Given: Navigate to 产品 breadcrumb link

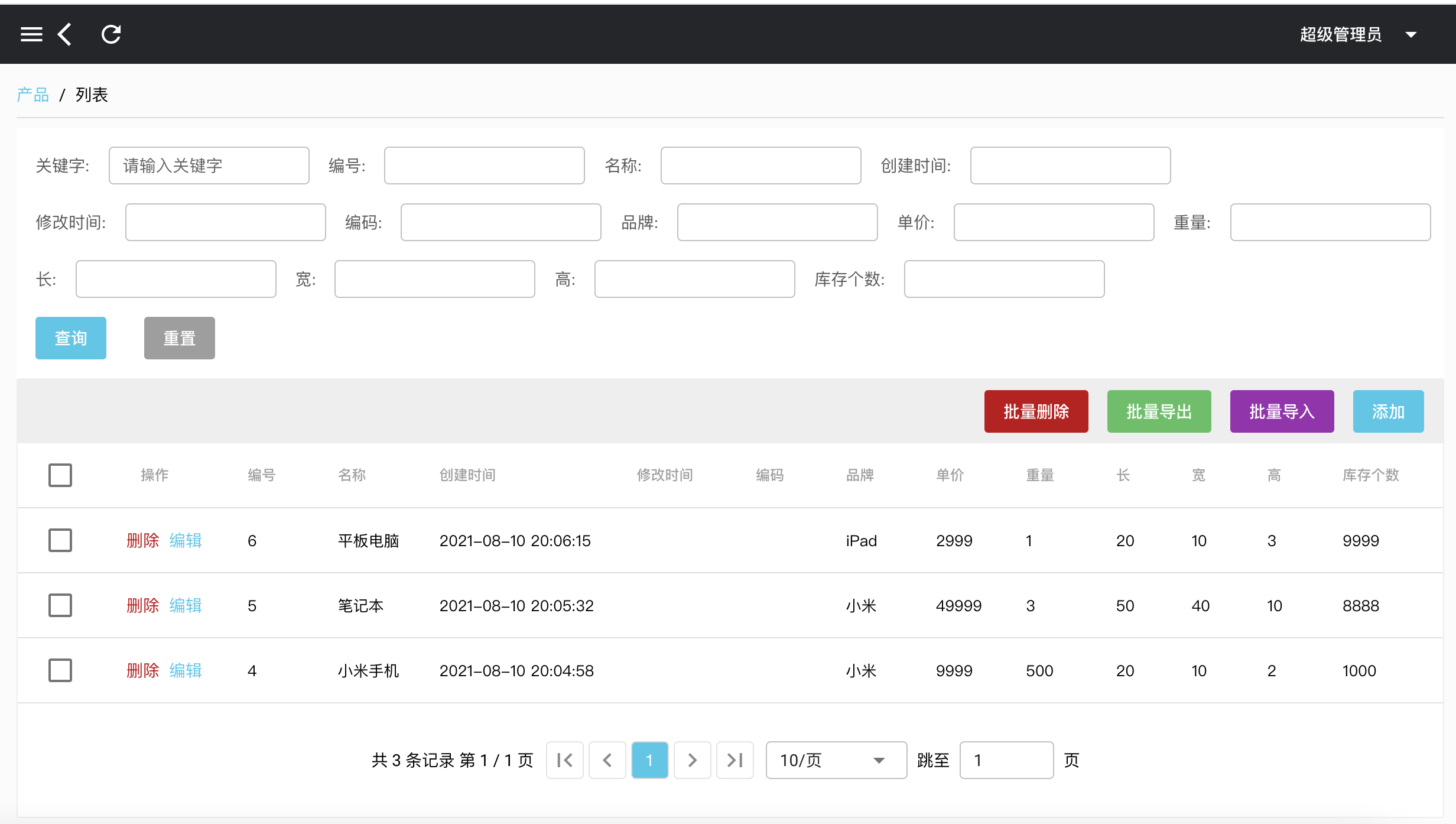Looking at the screenshot, I should click(x=32, y=95).
